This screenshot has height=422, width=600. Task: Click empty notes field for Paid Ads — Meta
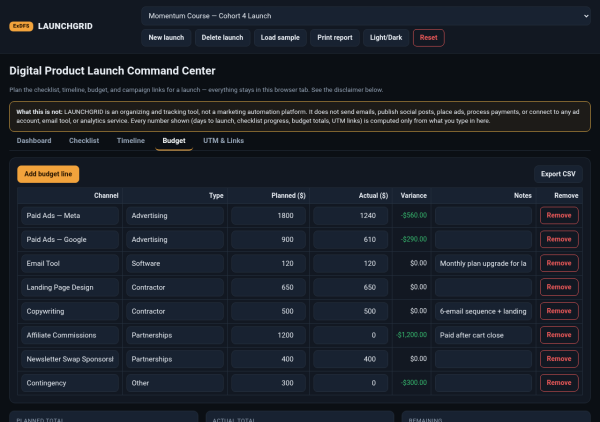click(x=483, y=216)
